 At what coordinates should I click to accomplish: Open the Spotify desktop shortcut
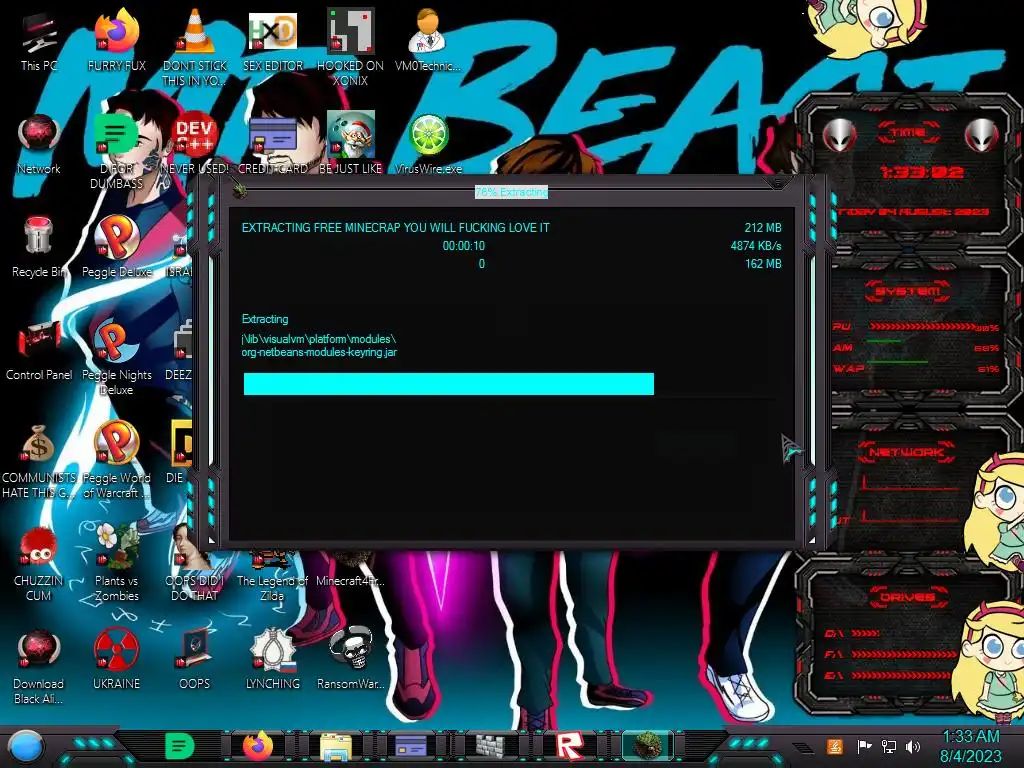tap(116, 152)
